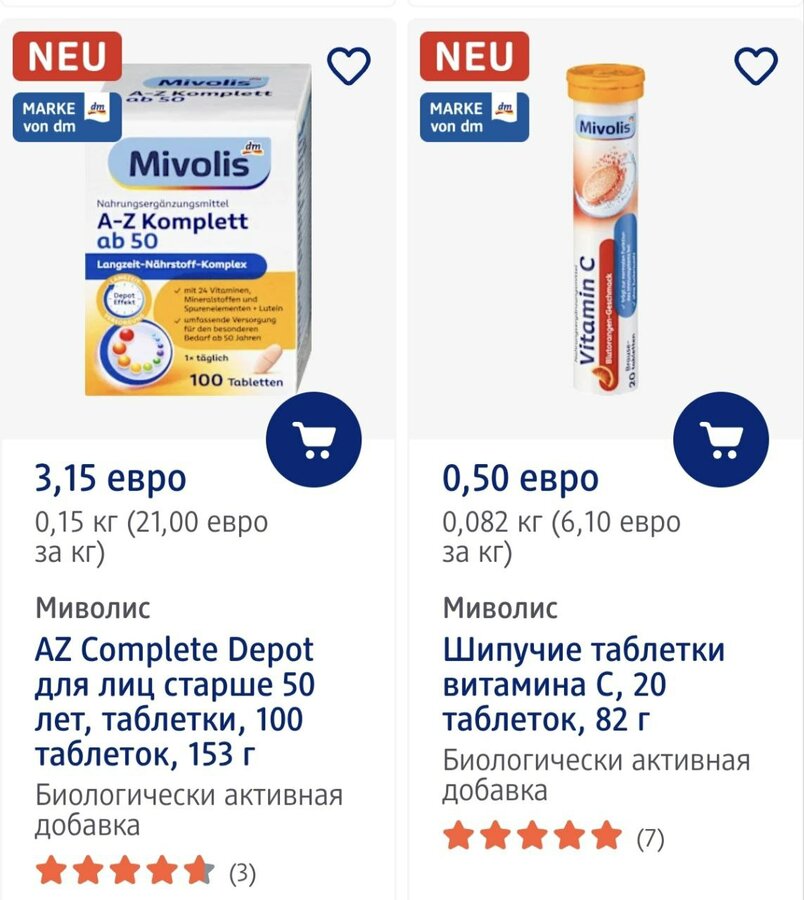Click the 0,50 евро price
Image resolution: width=804 pixels, height=900 pixels.
tap(520, 479)
